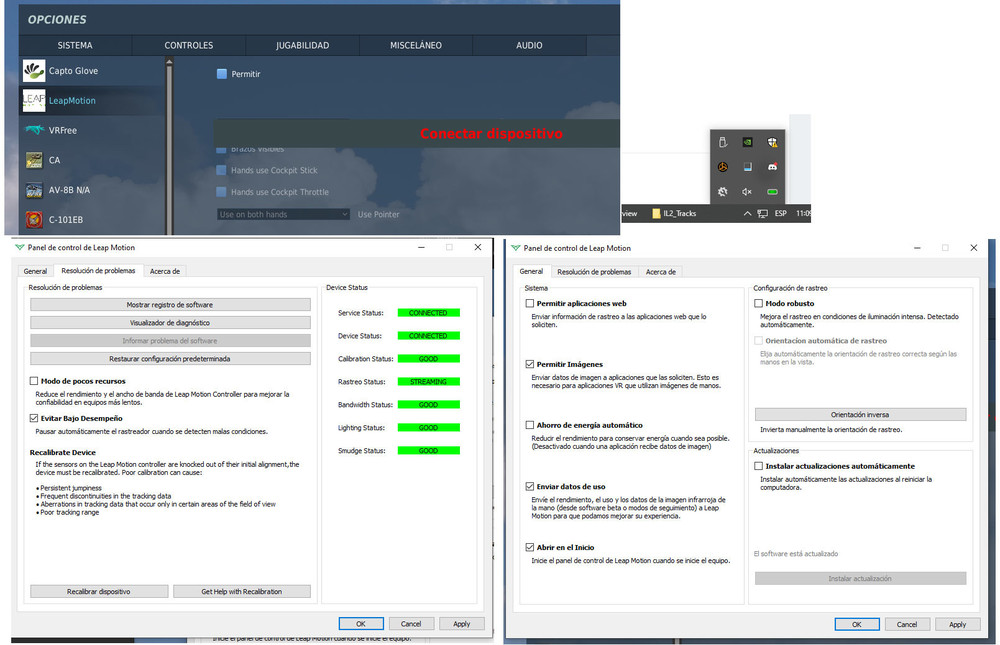The width and height of the screenshot is (1000, 645).
Task: Click OK in the troubleshooting window
Action: [361, 624]
